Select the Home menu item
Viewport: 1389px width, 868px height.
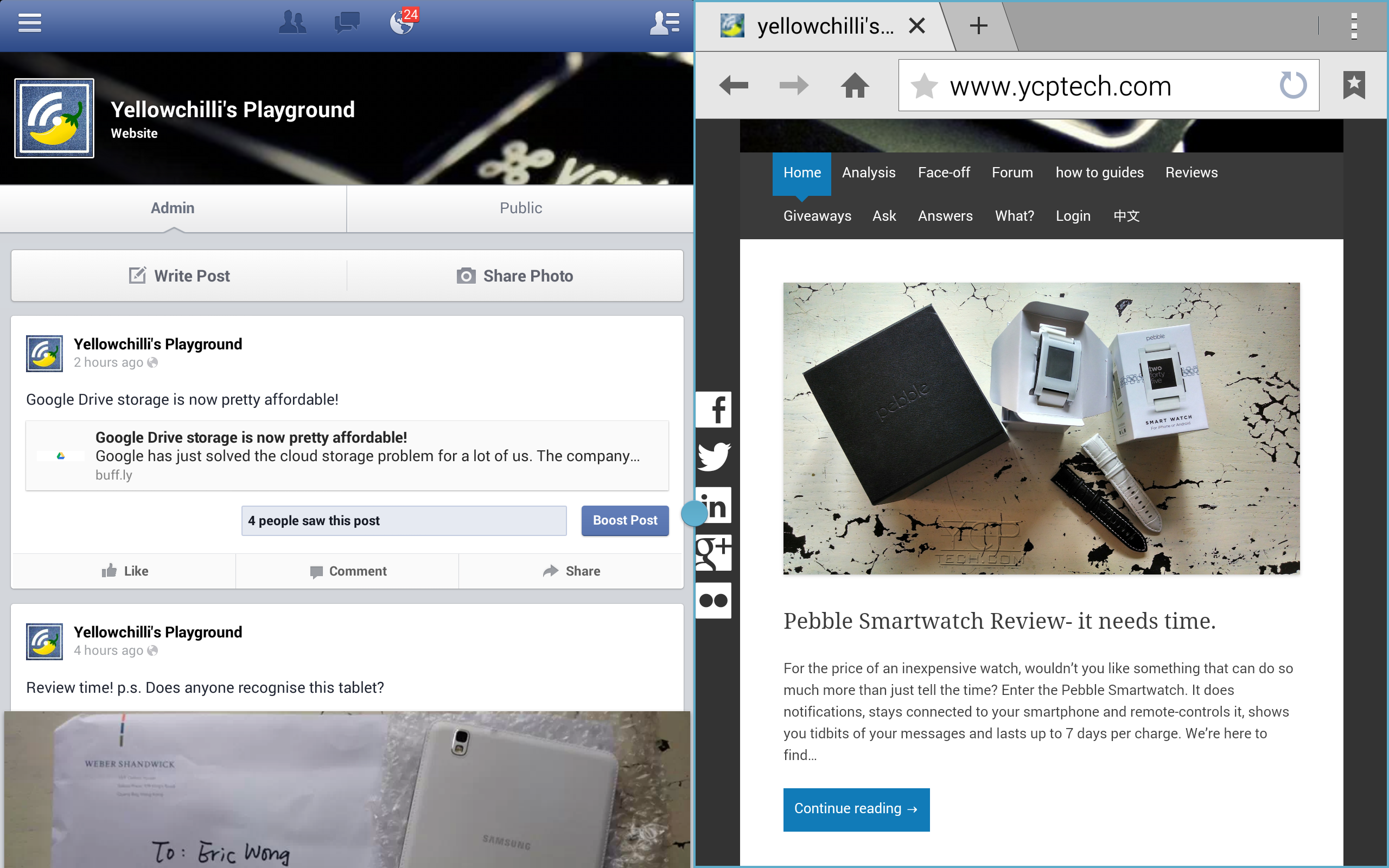point(802,173)
